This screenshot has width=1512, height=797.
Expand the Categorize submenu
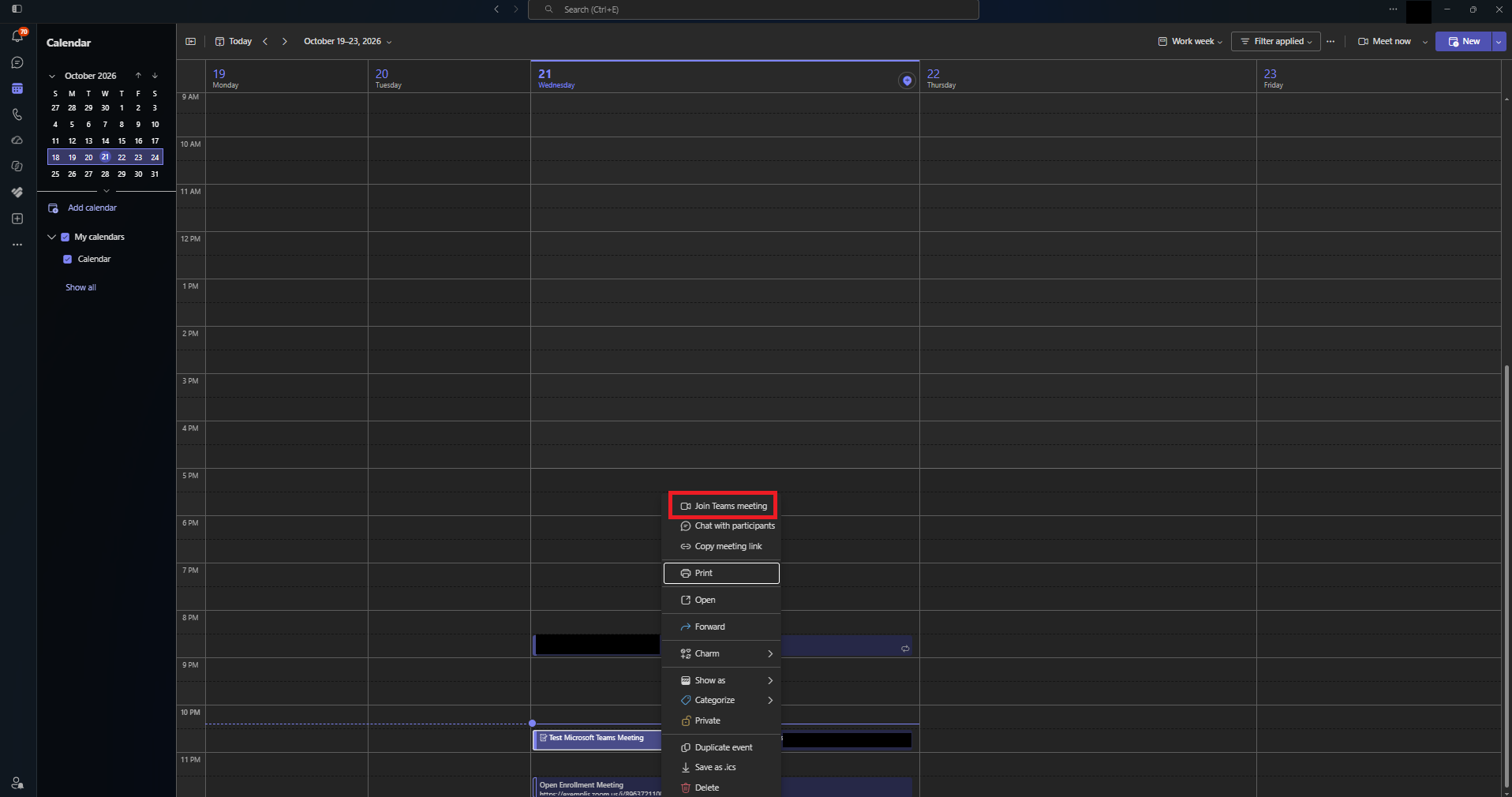(722, 700)
